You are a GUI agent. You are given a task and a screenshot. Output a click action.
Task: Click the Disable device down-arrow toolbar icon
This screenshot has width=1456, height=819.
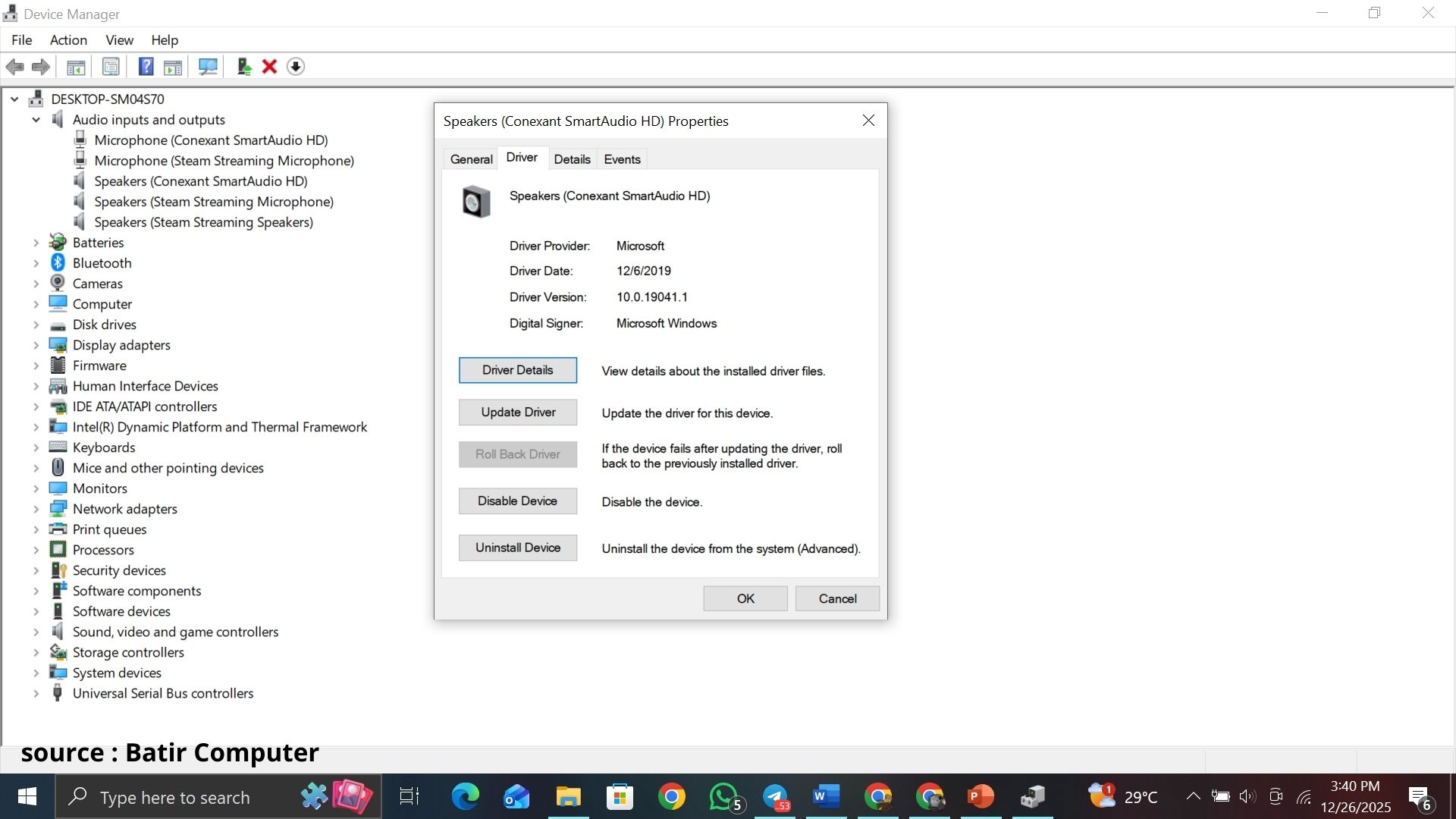pyautogui.click(x=296, y=67)
